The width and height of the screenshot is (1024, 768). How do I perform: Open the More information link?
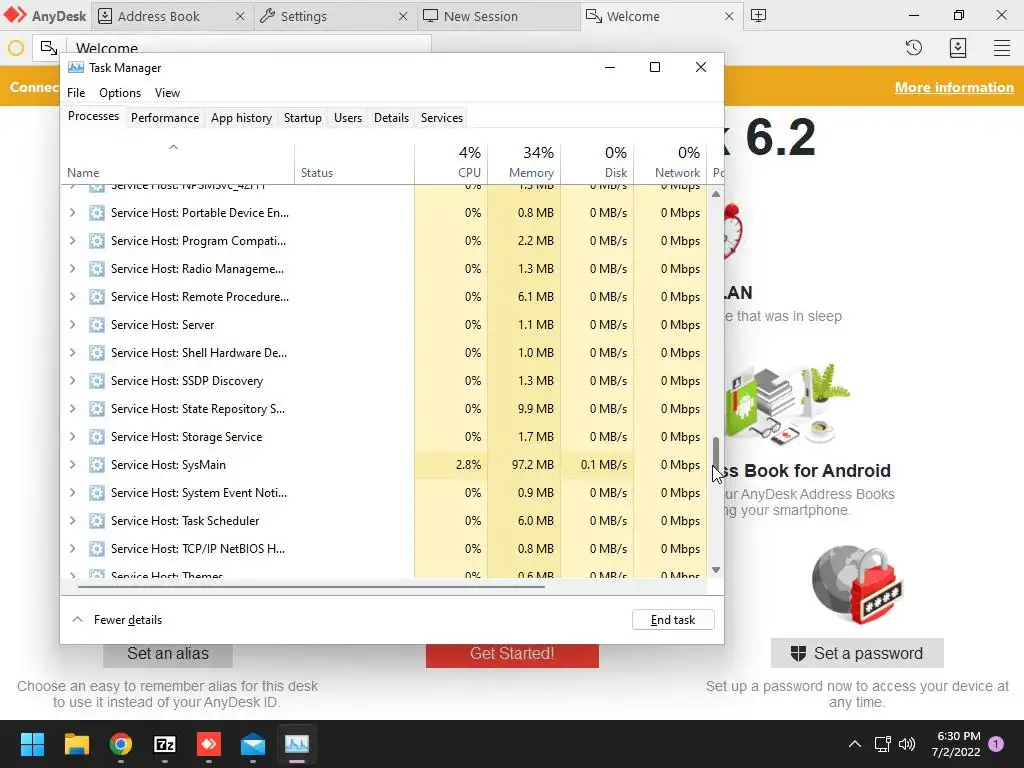tap(954, 88)
